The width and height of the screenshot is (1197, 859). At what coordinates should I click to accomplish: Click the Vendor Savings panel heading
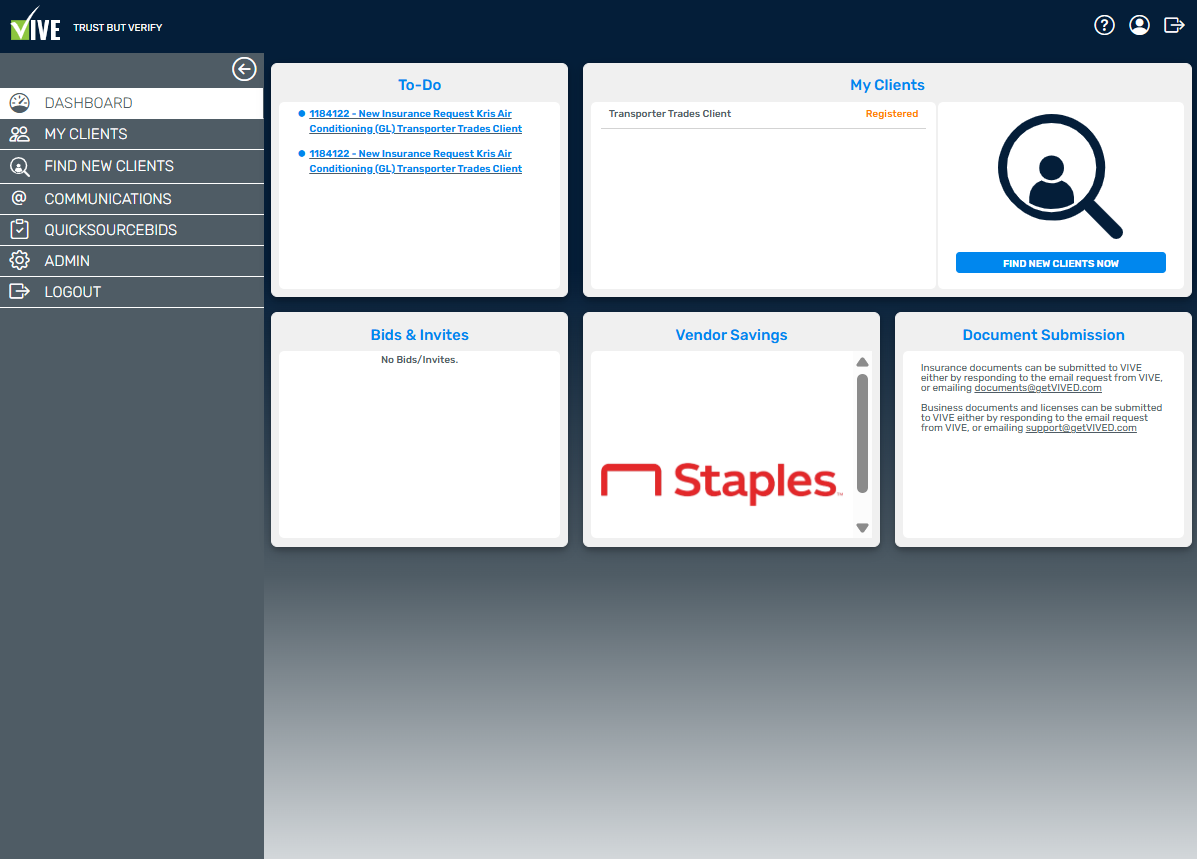(x=731, y=334)
